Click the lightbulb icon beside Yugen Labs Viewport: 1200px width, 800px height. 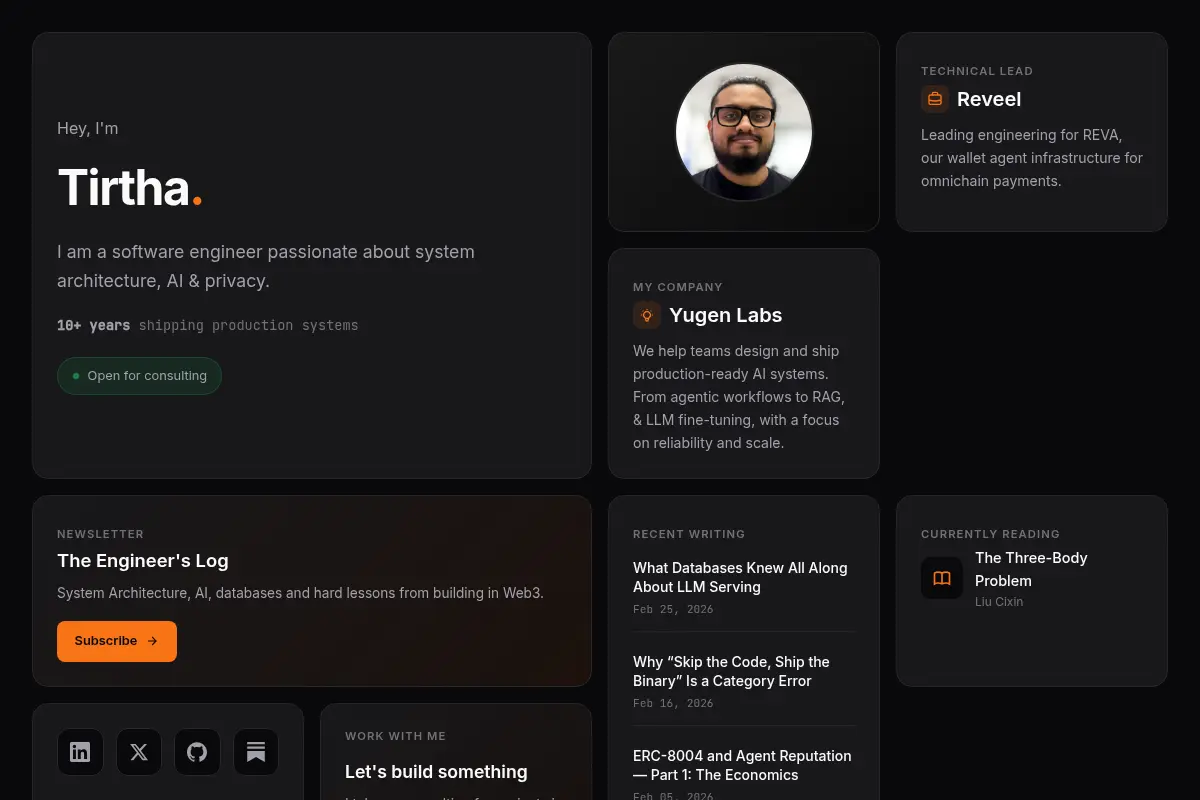[647, 315]
